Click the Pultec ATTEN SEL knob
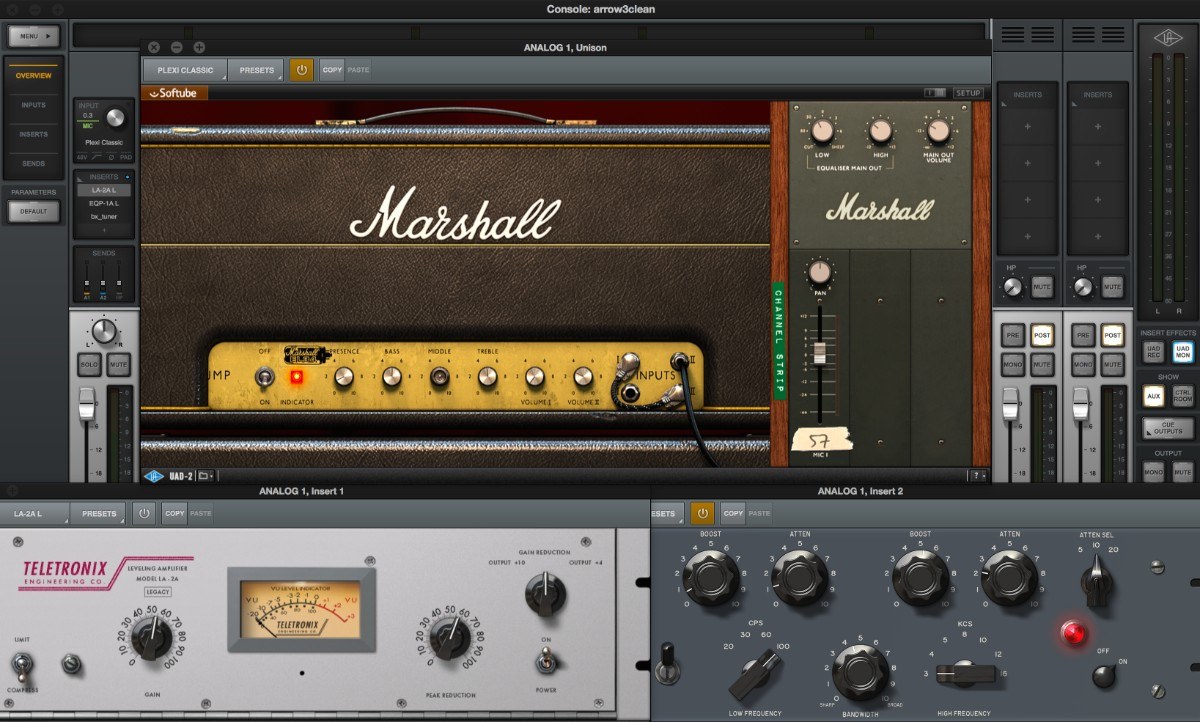This screenshot has height=722, width=1200. pyautogui.click(x=1096, y=580)
